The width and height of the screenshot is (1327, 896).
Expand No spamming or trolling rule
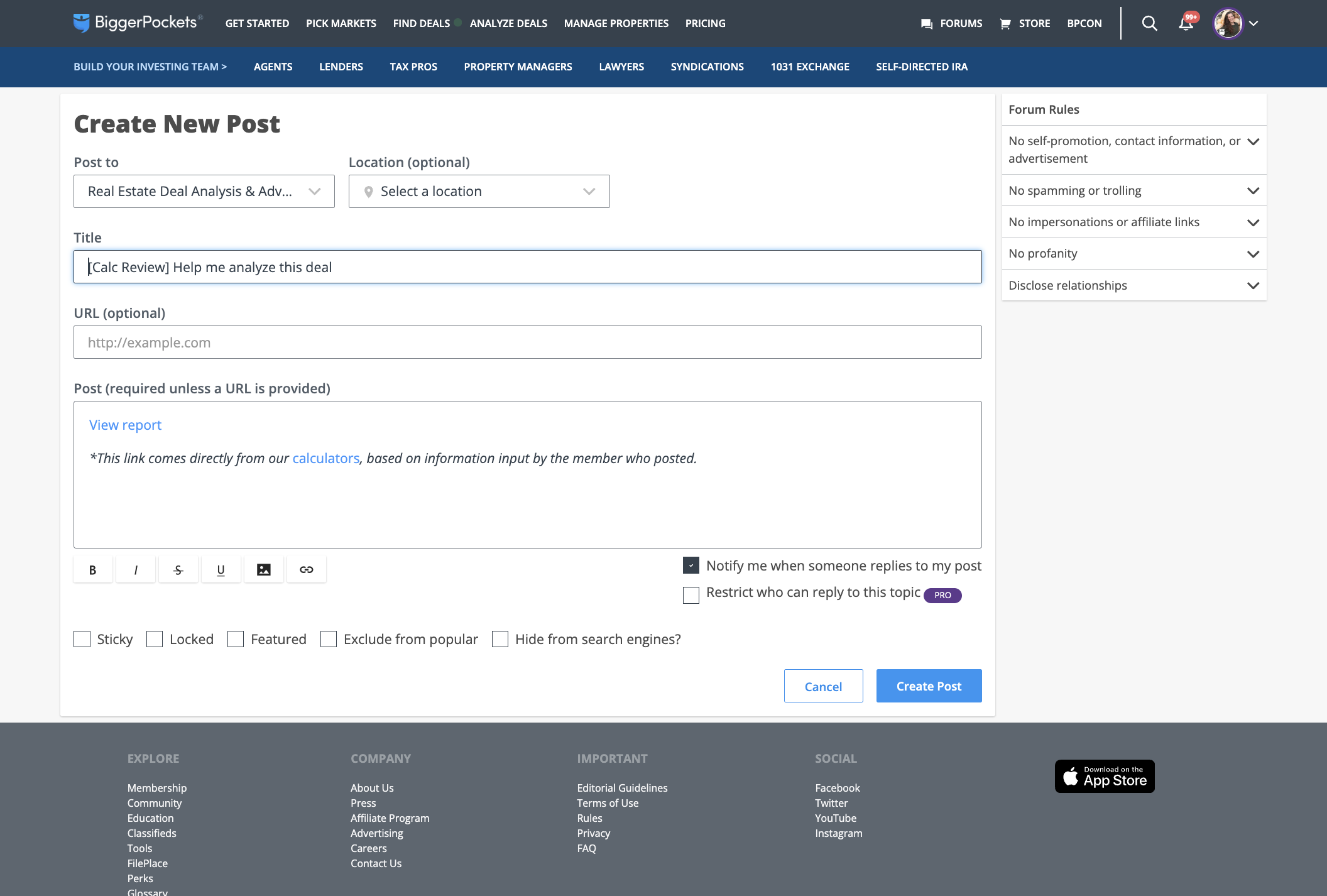point(1134,190)
